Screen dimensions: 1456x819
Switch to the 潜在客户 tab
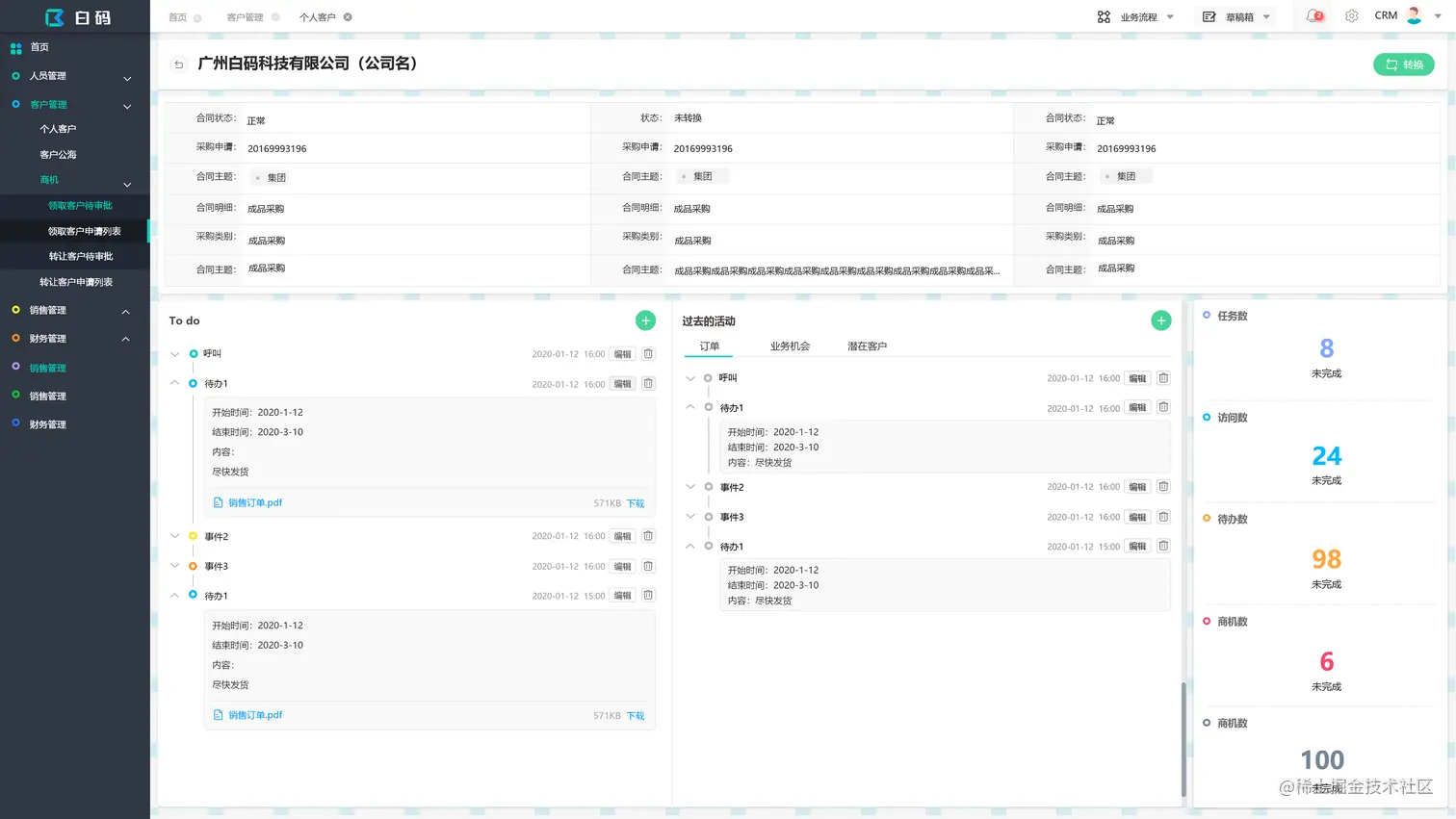point(867,346)
